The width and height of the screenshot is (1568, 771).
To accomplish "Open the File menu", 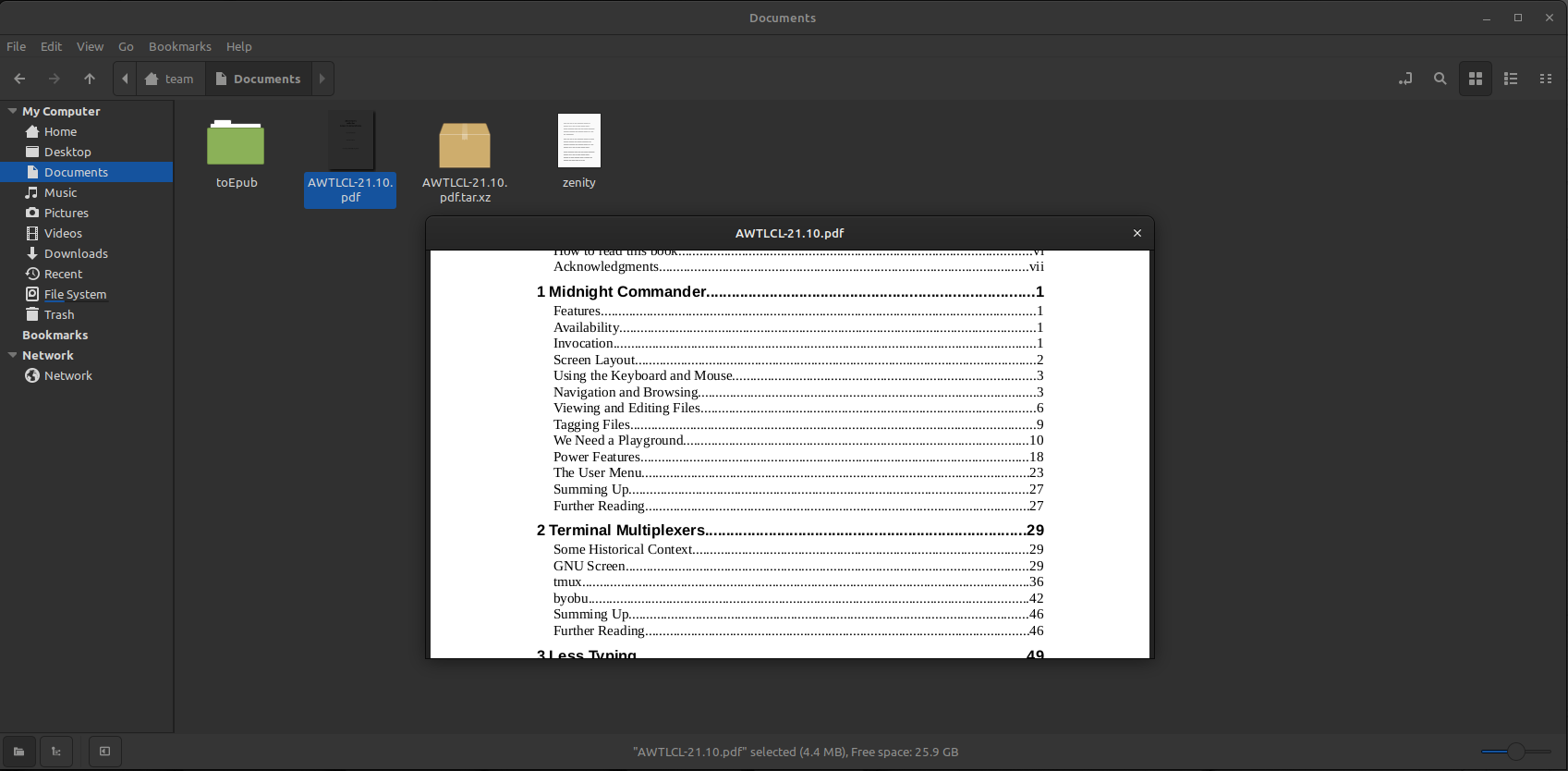I will 17,46.
